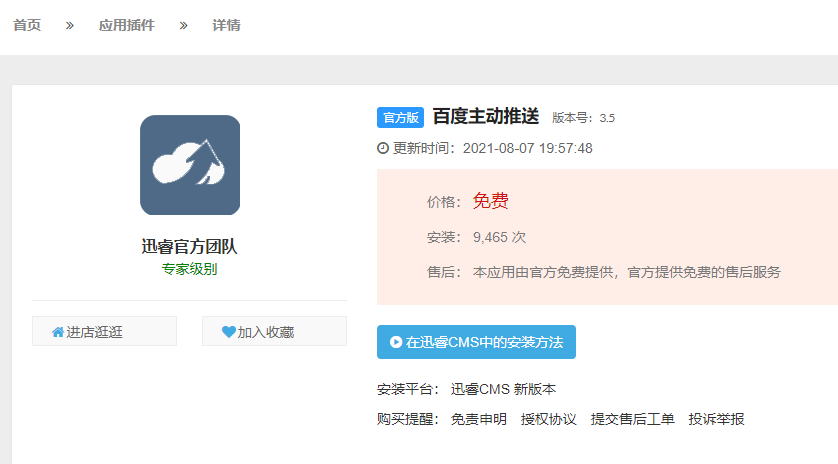This screenshot has height=464, width=838.
Task: Open the 迅睿官方团队 developer name
Action: pos(189,246)
